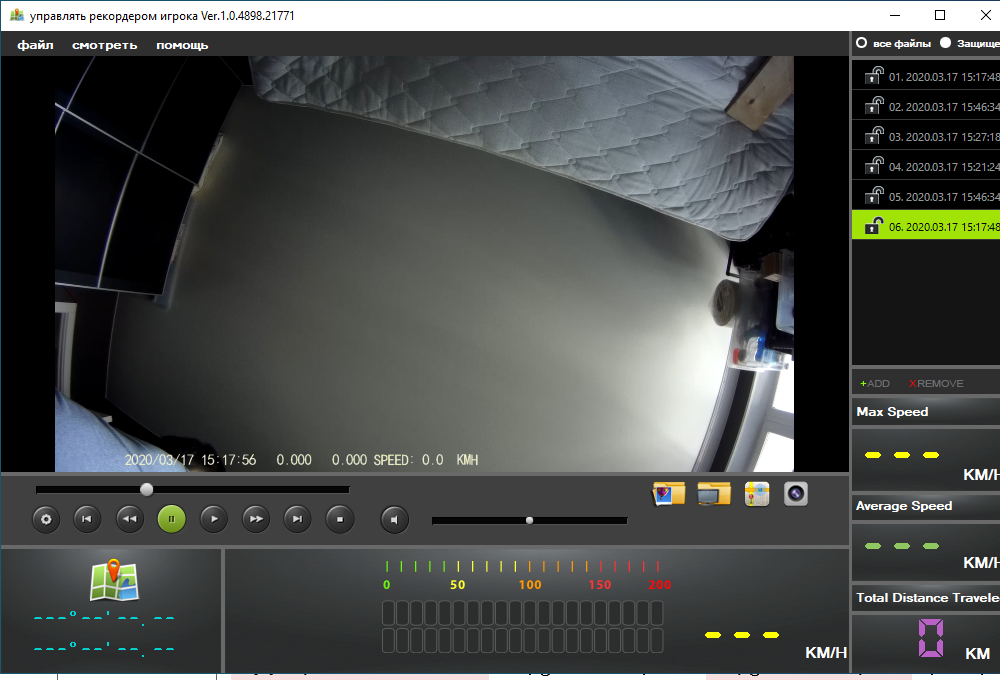Pause playback with the green button
This screenshot has height=680, width=1000.
pyautogui.click(x=172, y=519)
